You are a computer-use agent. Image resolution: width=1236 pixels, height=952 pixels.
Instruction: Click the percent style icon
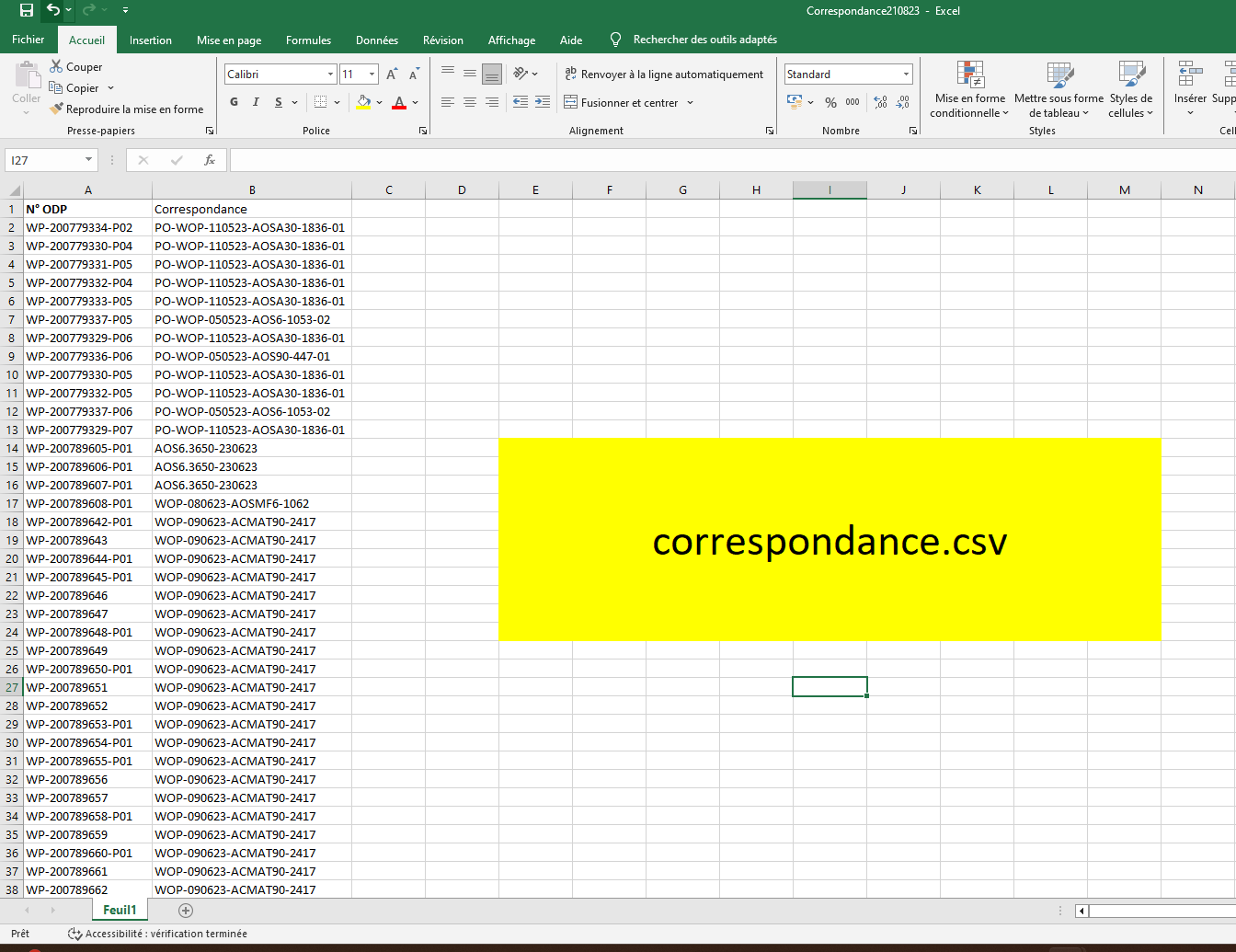coord(830,102)
